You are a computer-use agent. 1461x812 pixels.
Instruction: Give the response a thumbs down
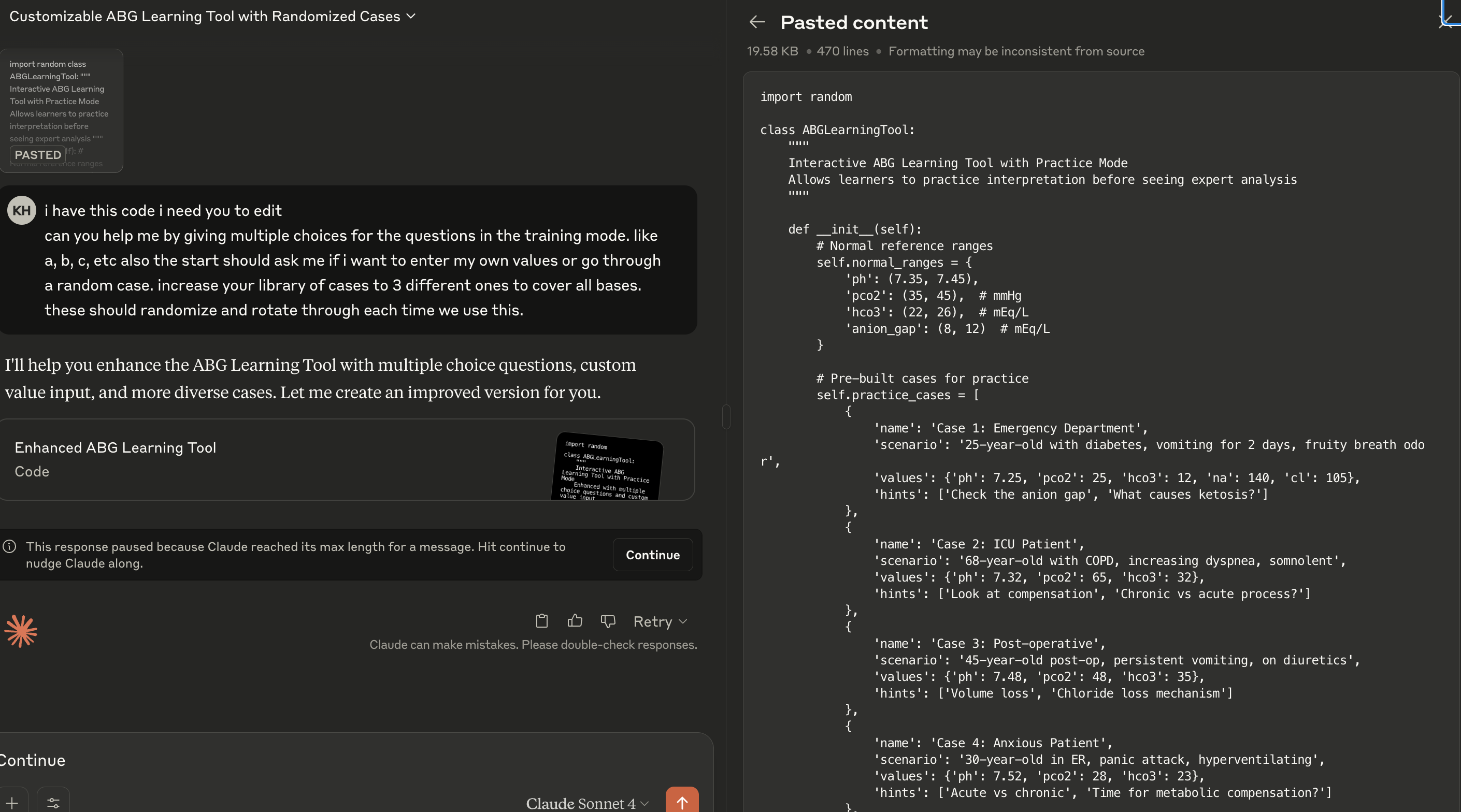click(608, 621)
